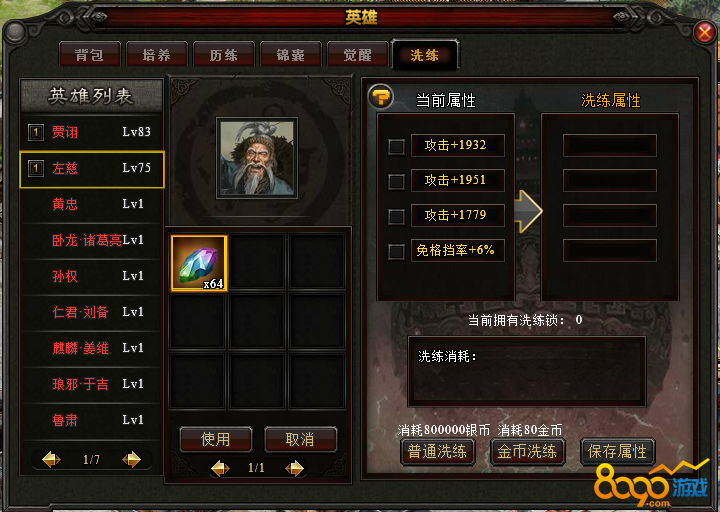Click the yellow question mark help icon

pyautogui.click(x=381, y=97)
